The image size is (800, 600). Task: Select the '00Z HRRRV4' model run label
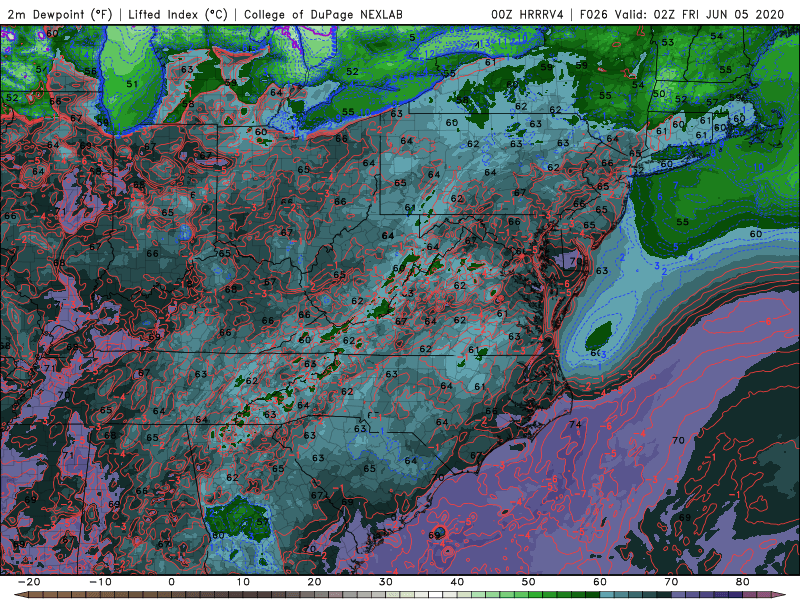point(528,15)
